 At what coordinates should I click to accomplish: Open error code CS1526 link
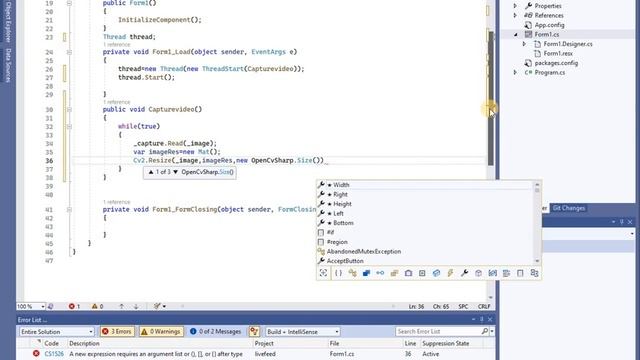[54, 354]
